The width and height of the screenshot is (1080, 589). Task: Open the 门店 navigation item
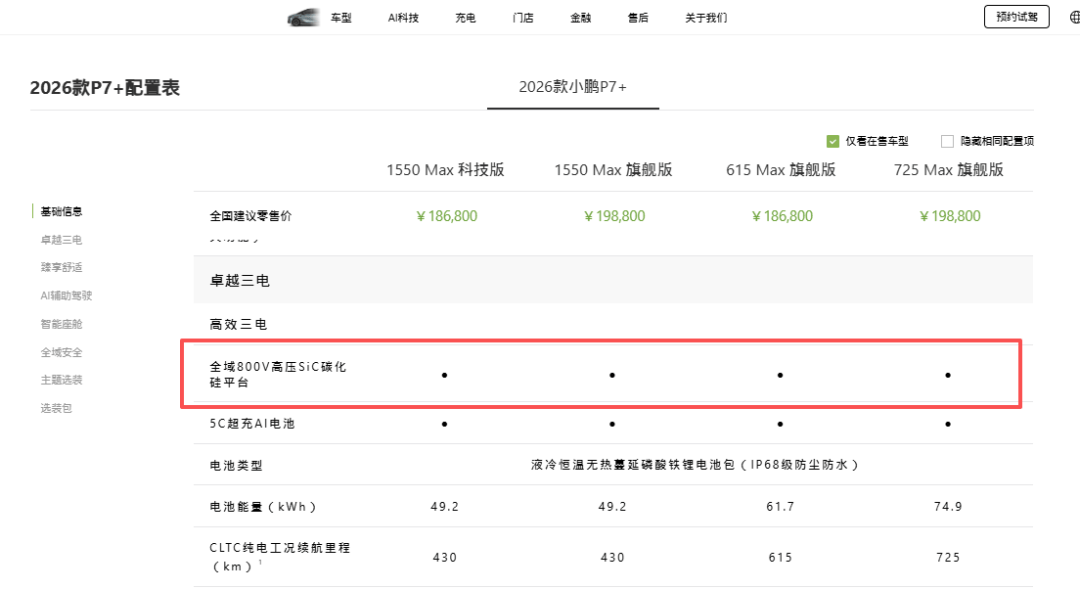pyautogui.click(x=522, y=18)
